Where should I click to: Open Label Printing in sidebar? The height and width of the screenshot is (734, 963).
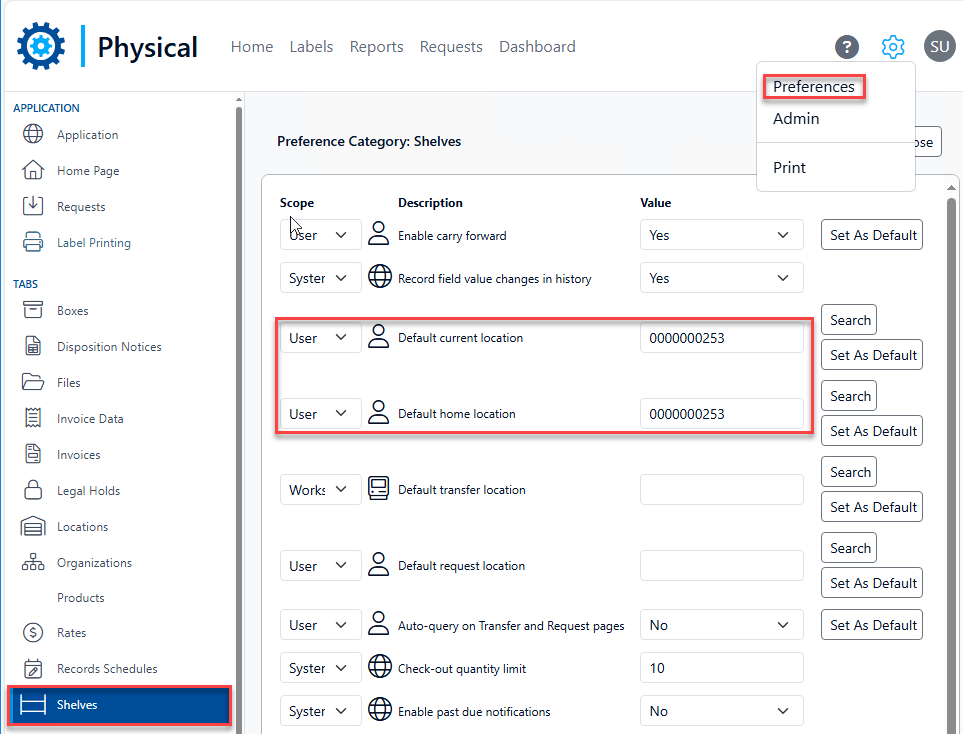tap(93, 243)
